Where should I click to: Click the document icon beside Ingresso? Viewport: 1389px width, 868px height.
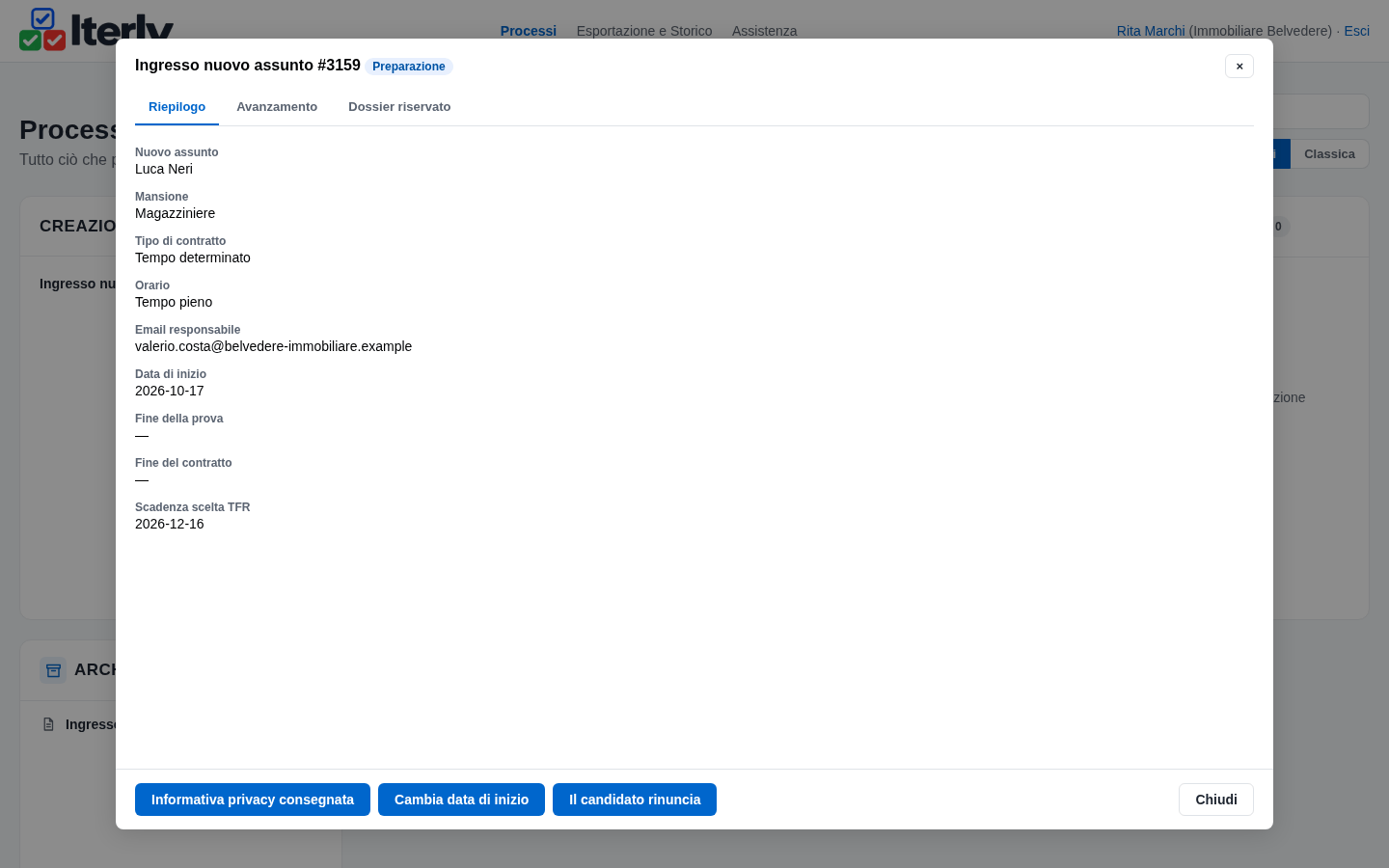pyautogui.click(x=48, y=724)
